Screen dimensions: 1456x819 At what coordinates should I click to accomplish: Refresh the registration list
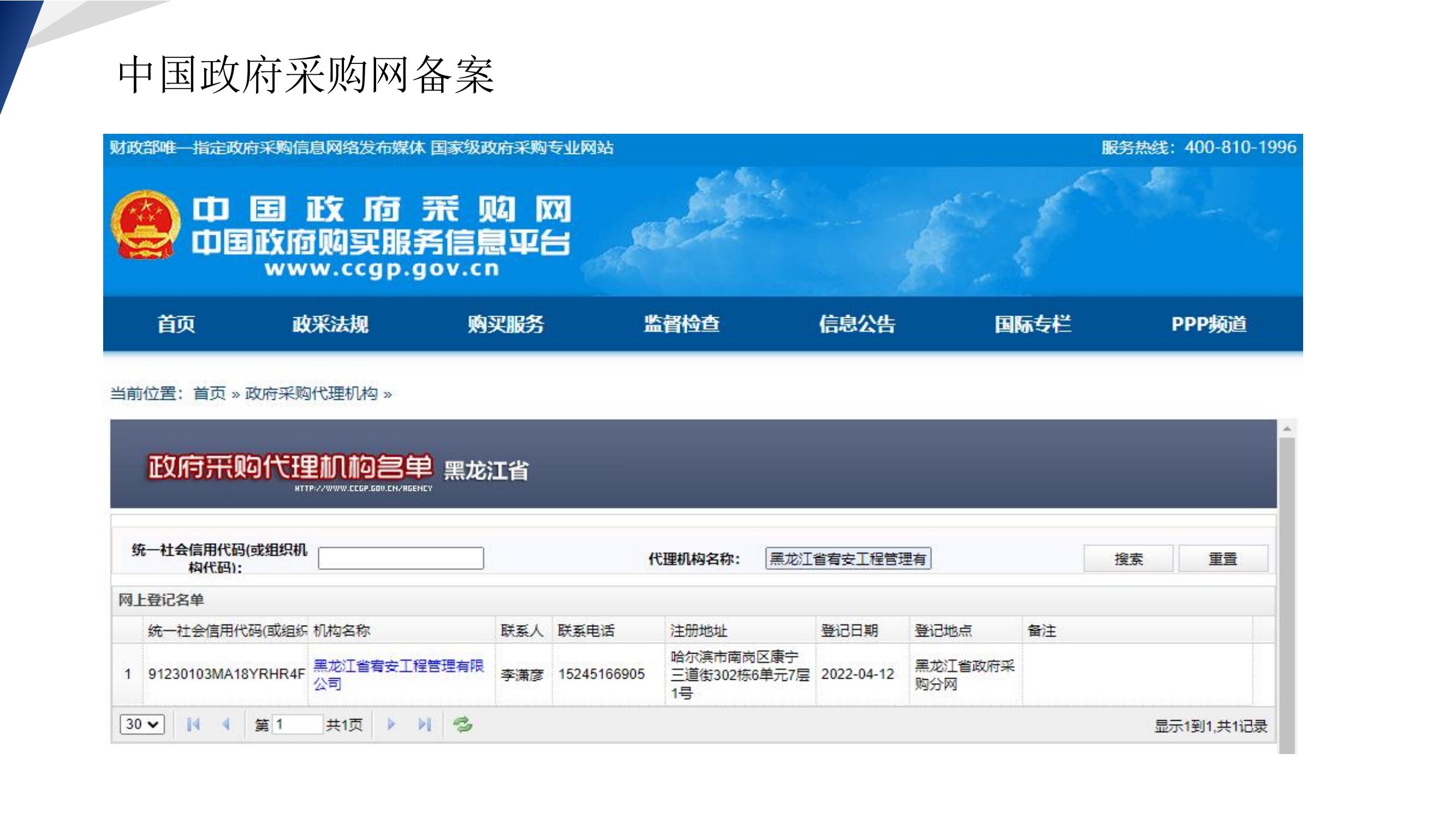462,724
